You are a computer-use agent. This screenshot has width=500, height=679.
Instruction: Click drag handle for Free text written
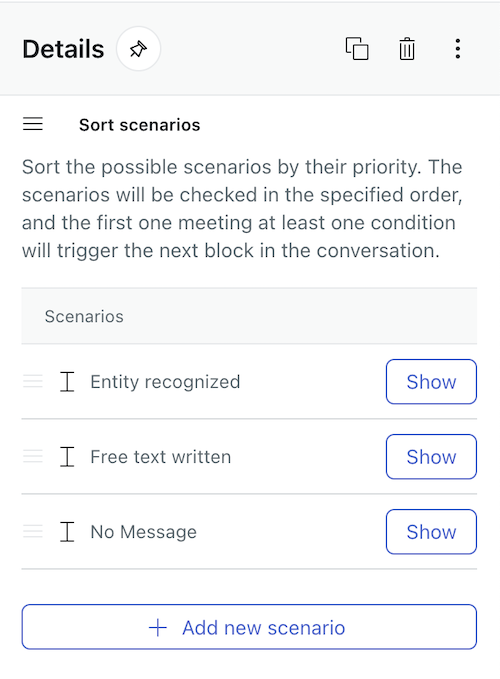click(x=33, y=456)
